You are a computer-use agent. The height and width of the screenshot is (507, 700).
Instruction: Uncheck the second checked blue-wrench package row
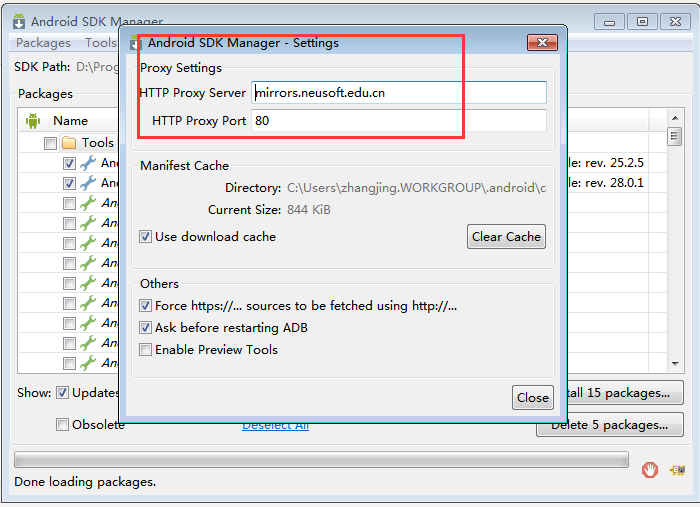point(69,183)
